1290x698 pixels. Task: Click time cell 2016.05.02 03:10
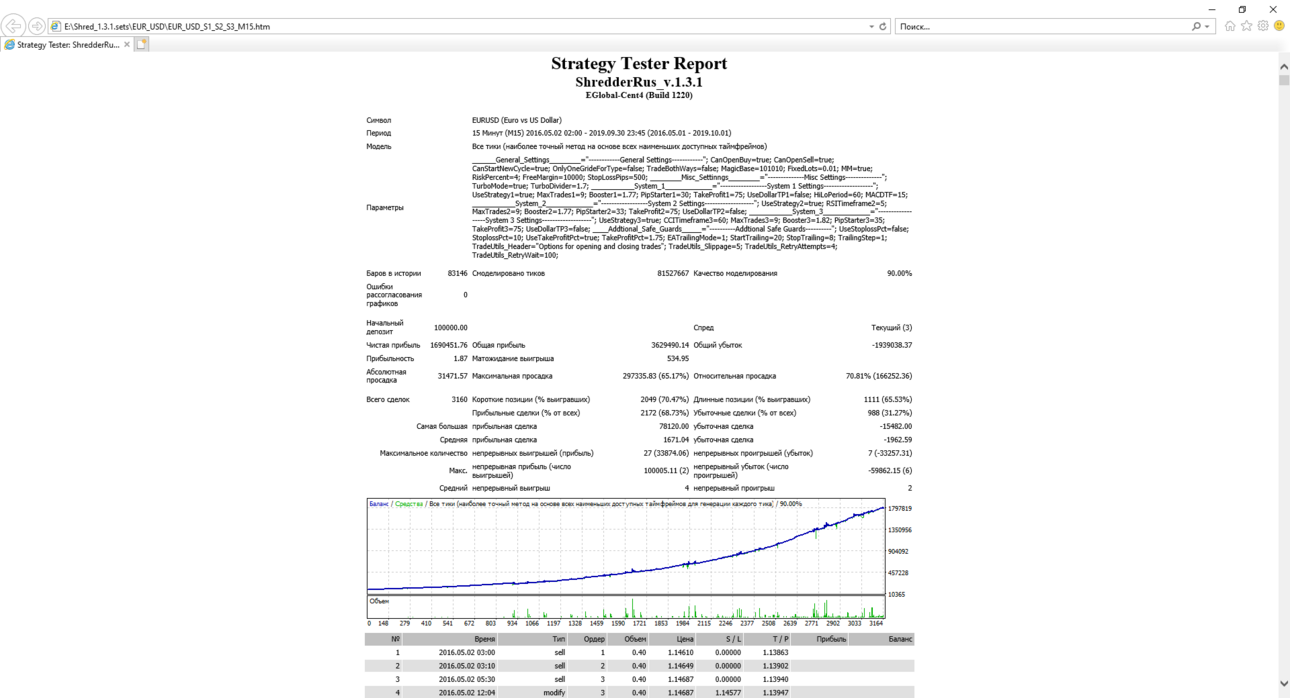pyautogui.click(x=467, y=666)
